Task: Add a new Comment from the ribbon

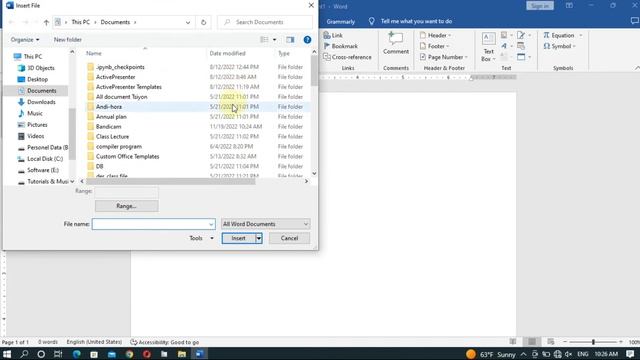Action: pos(396,43)
